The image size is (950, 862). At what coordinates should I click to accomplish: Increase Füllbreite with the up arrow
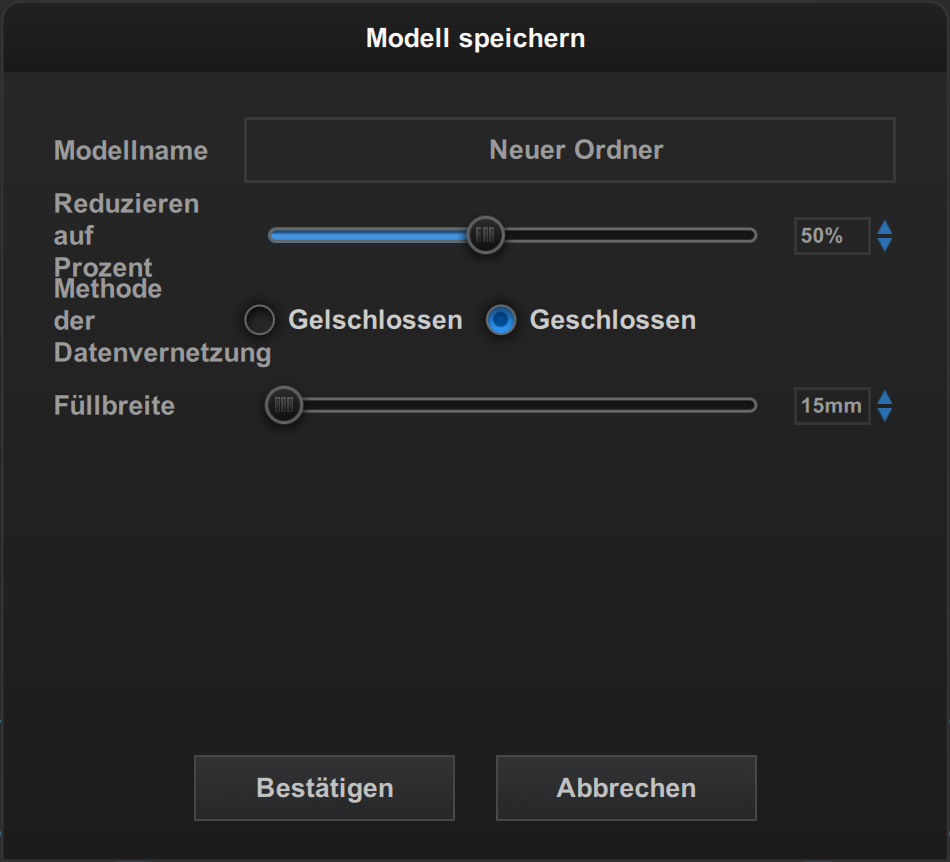click(x=884, y=398)
